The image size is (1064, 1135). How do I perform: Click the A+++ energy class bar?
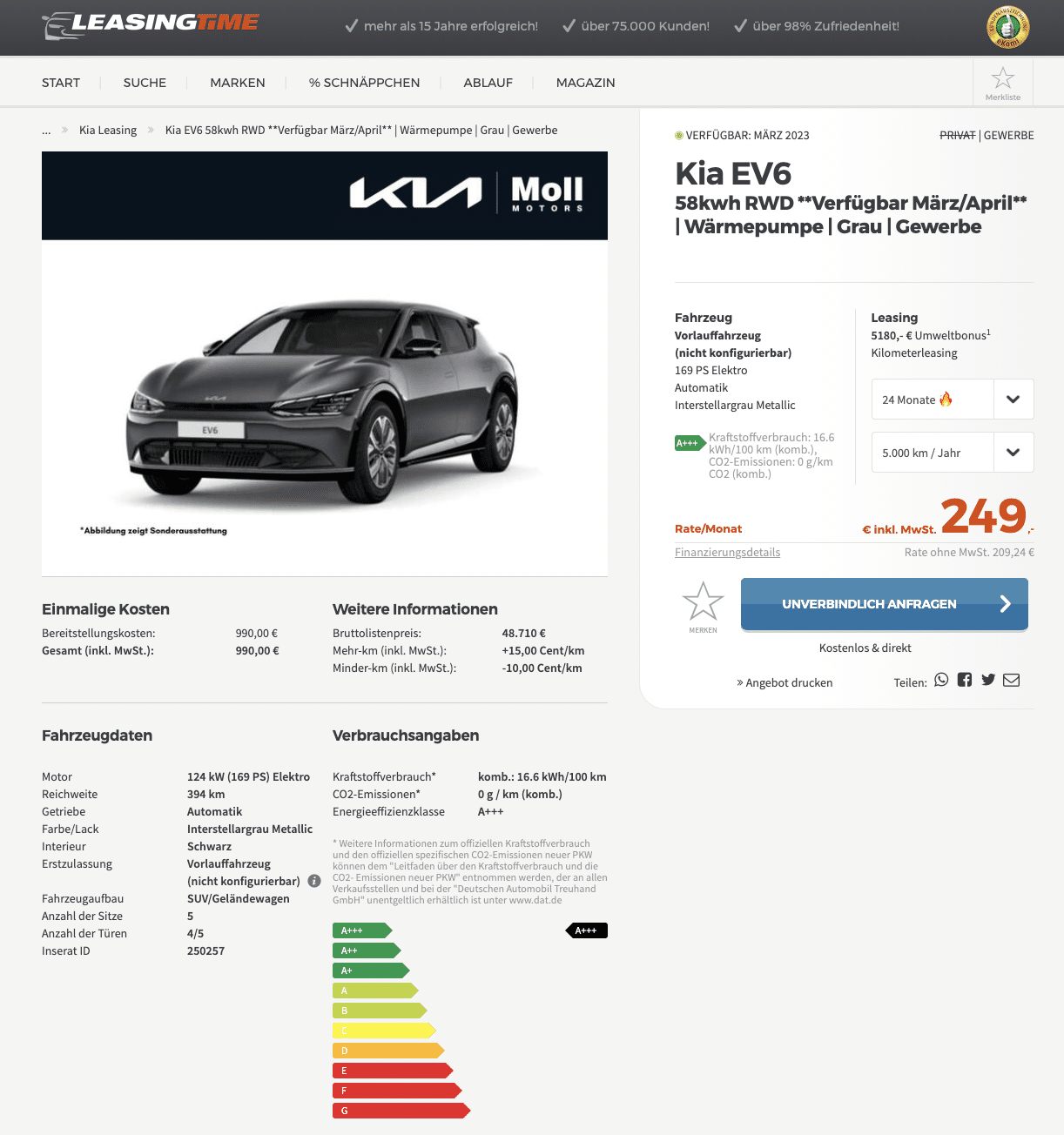point(362,930)
